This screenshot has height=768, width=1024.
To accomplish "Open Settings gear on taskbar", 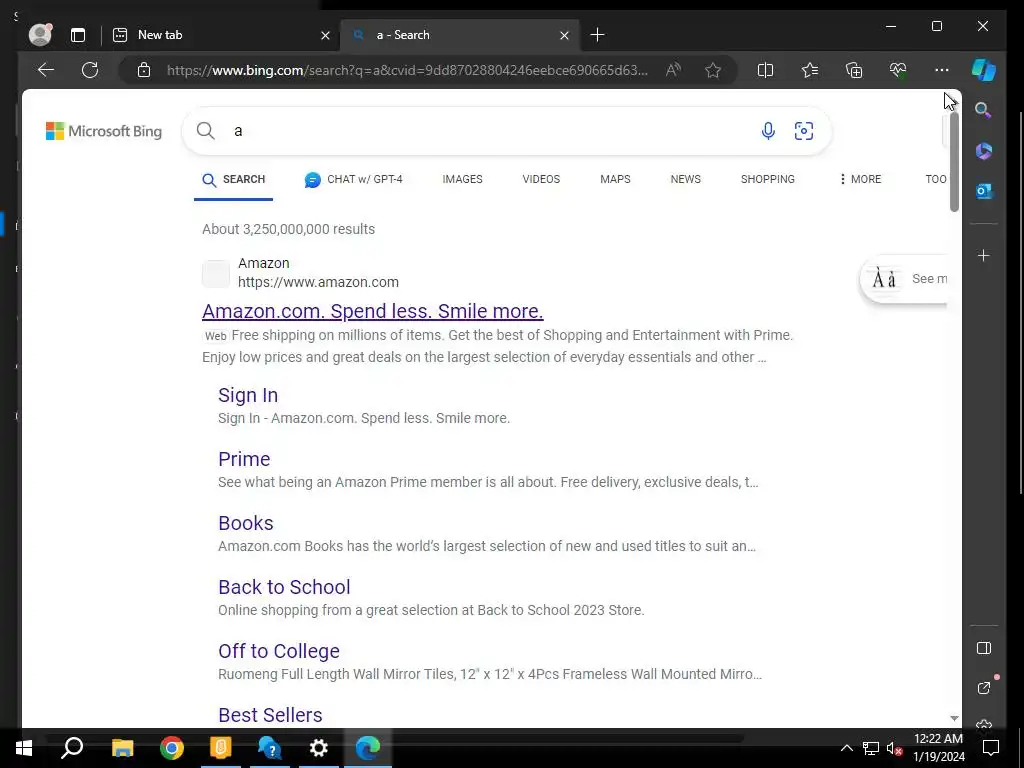I will 319,748.
